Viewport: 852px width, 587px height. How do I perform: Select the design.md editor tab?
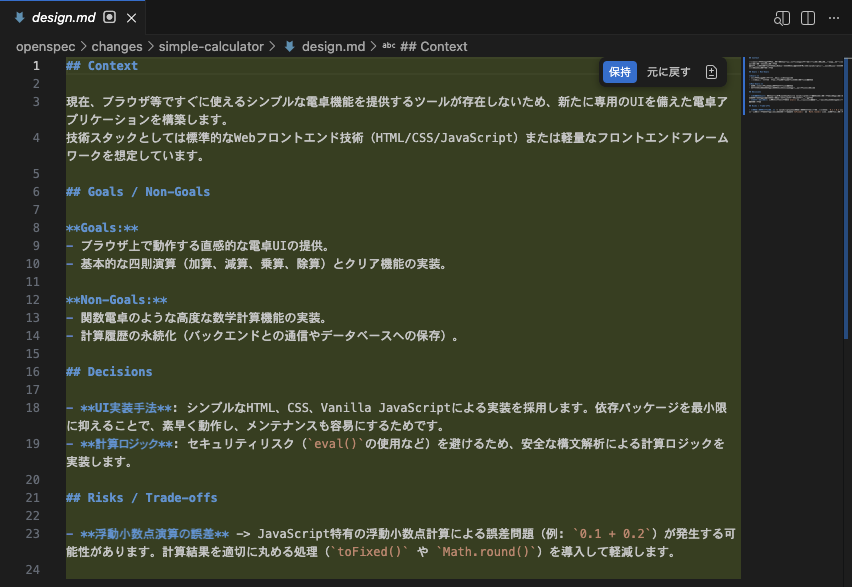click(x=73, y=17)
